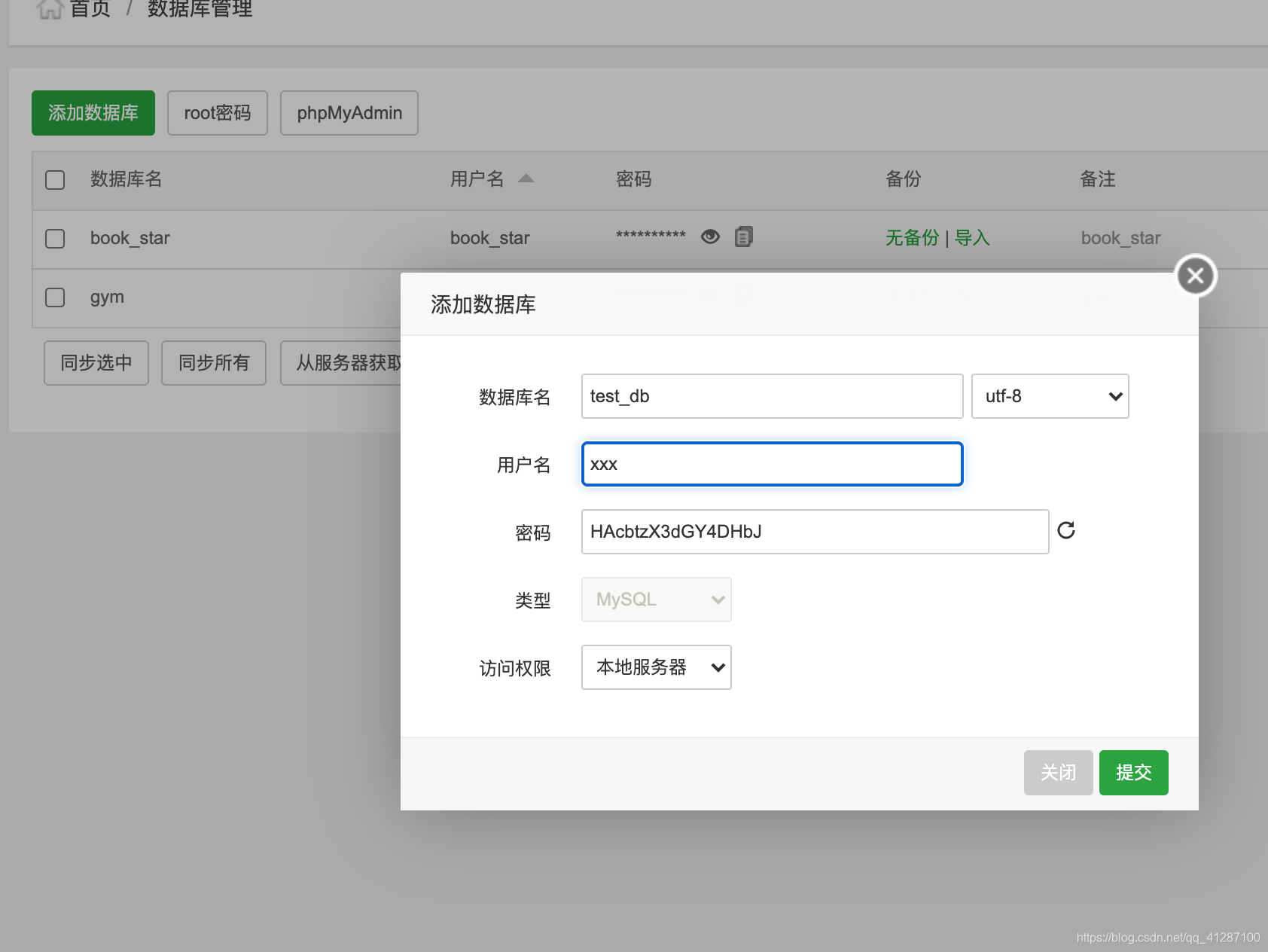Click the 添加数据库 dialog title

tap(483, 305)
